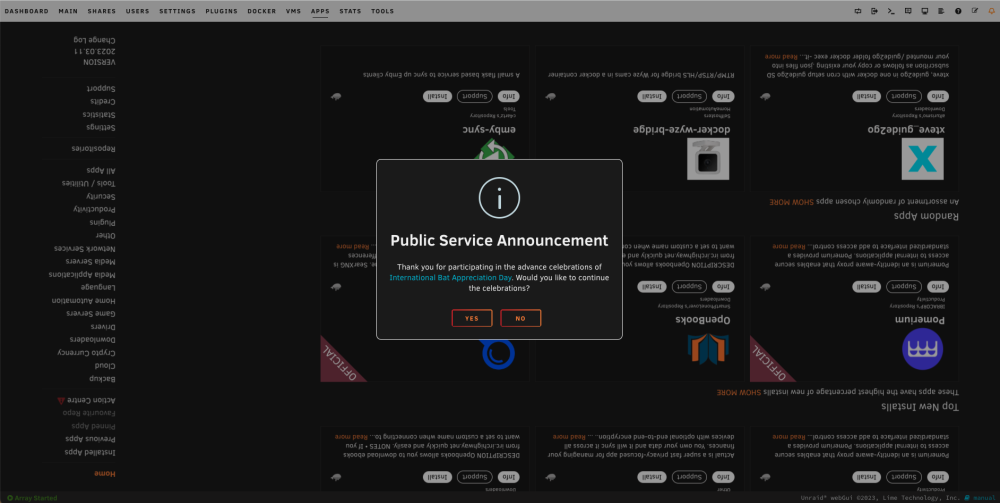1000x503 pixels.
Task: Click the Pomerium purple crown logo
Action: pos(922,349)
